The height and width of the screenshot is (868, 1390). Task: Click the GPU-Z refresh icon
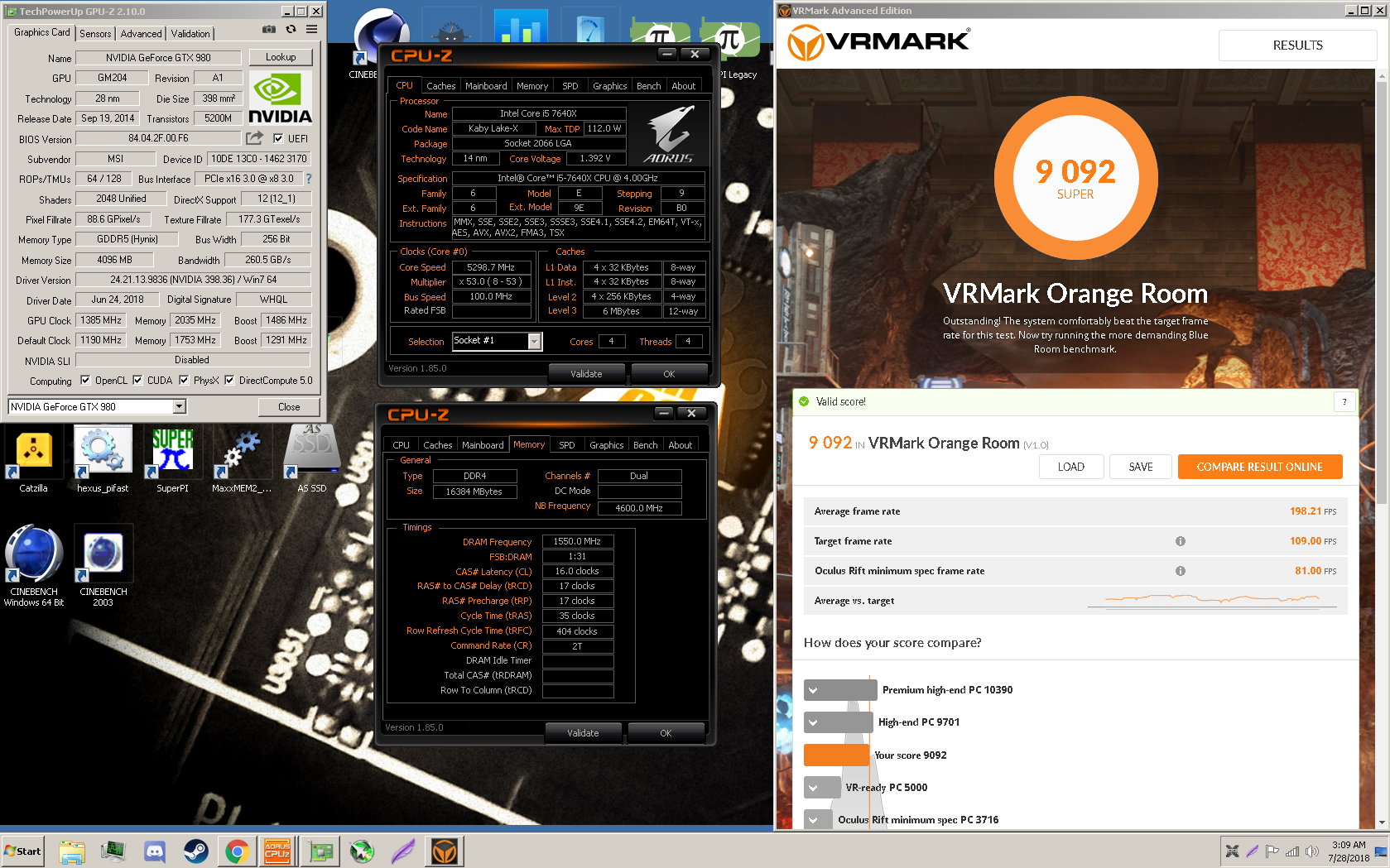click(x=291, y=29)
